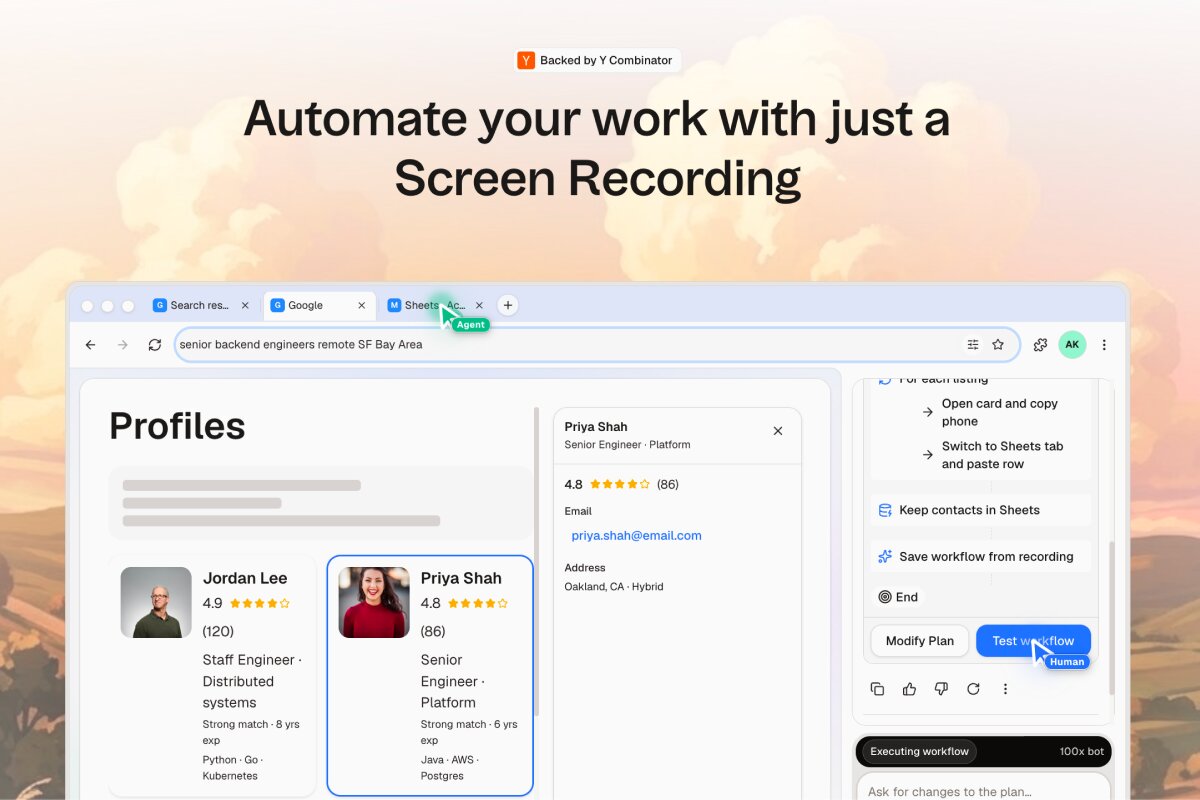Open more options below the plan
This screenshot has height=800, width=1200.
click(1005, 689)
